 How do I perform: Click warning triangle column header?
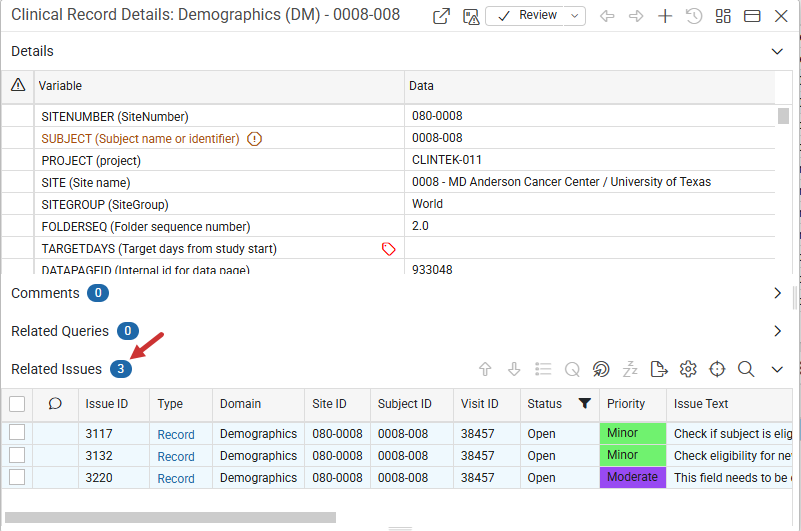[18, 85]
